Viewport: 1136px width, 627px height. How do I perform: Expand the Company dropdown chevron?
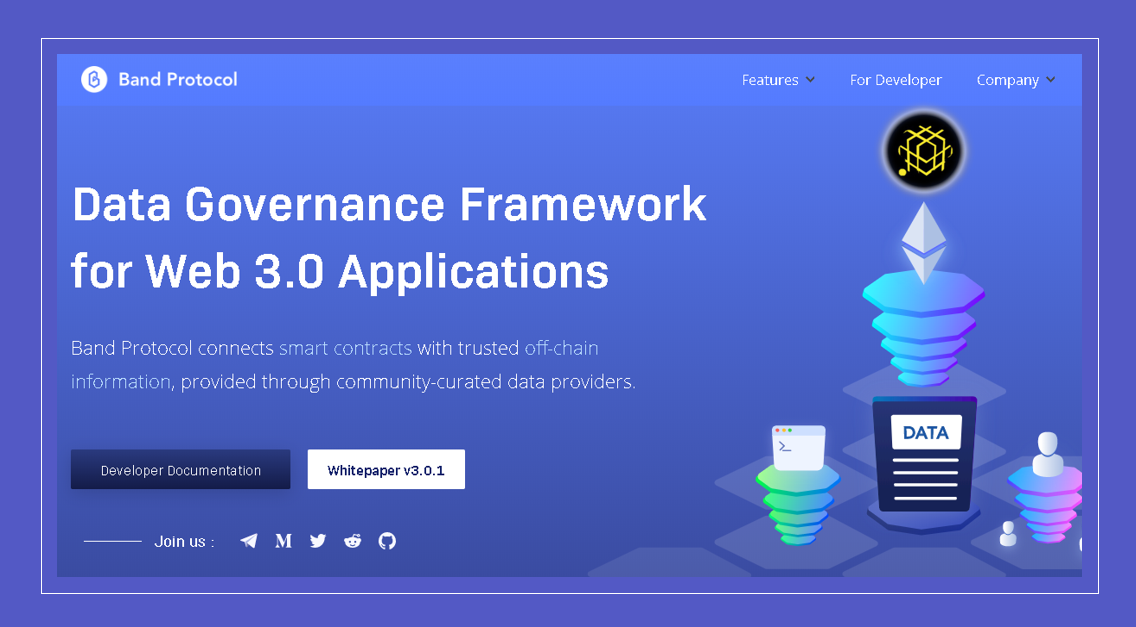click(x=1051, y=80)
